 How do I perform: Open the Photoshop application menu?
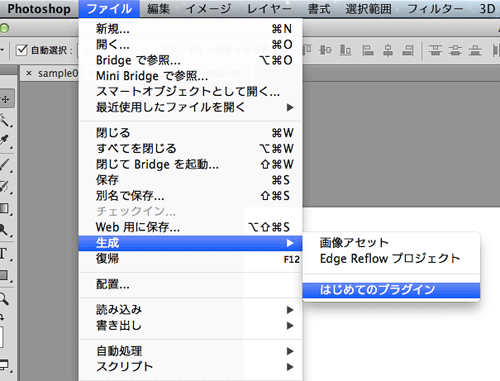(x=39, y=9)
